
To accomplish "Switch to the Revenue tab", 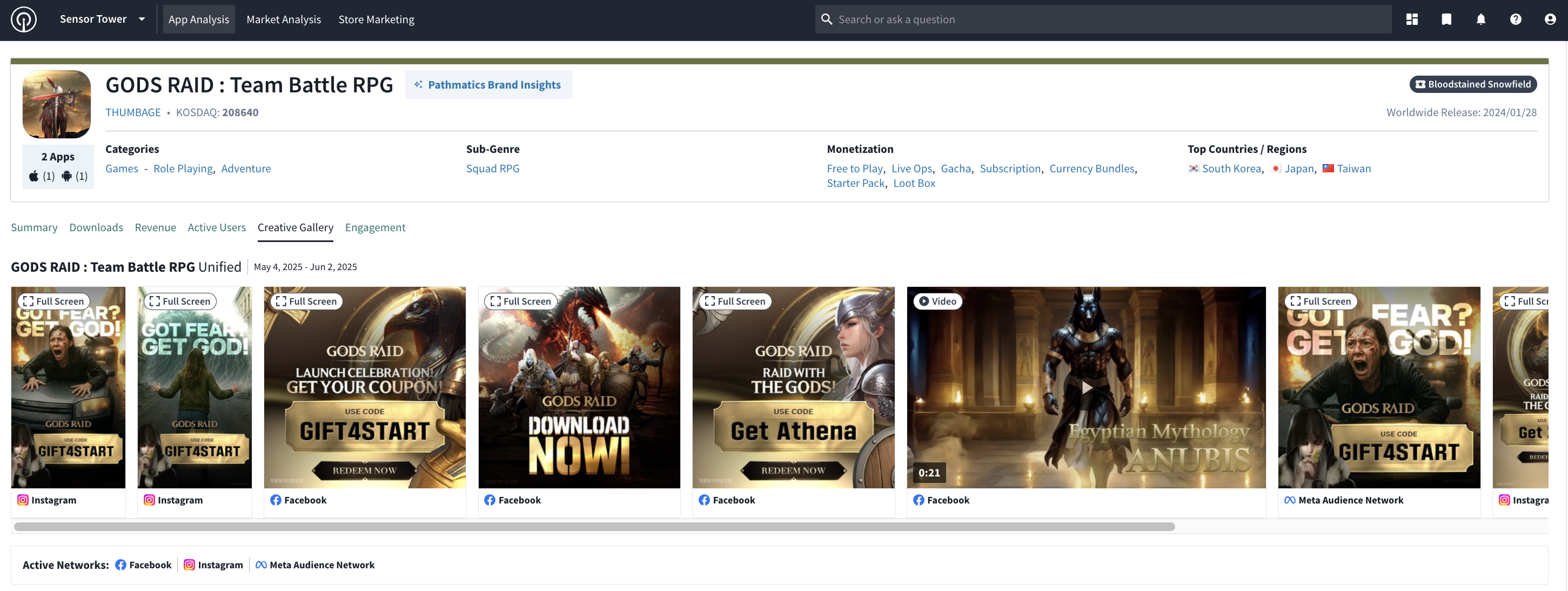I will [x=155, y=227].
